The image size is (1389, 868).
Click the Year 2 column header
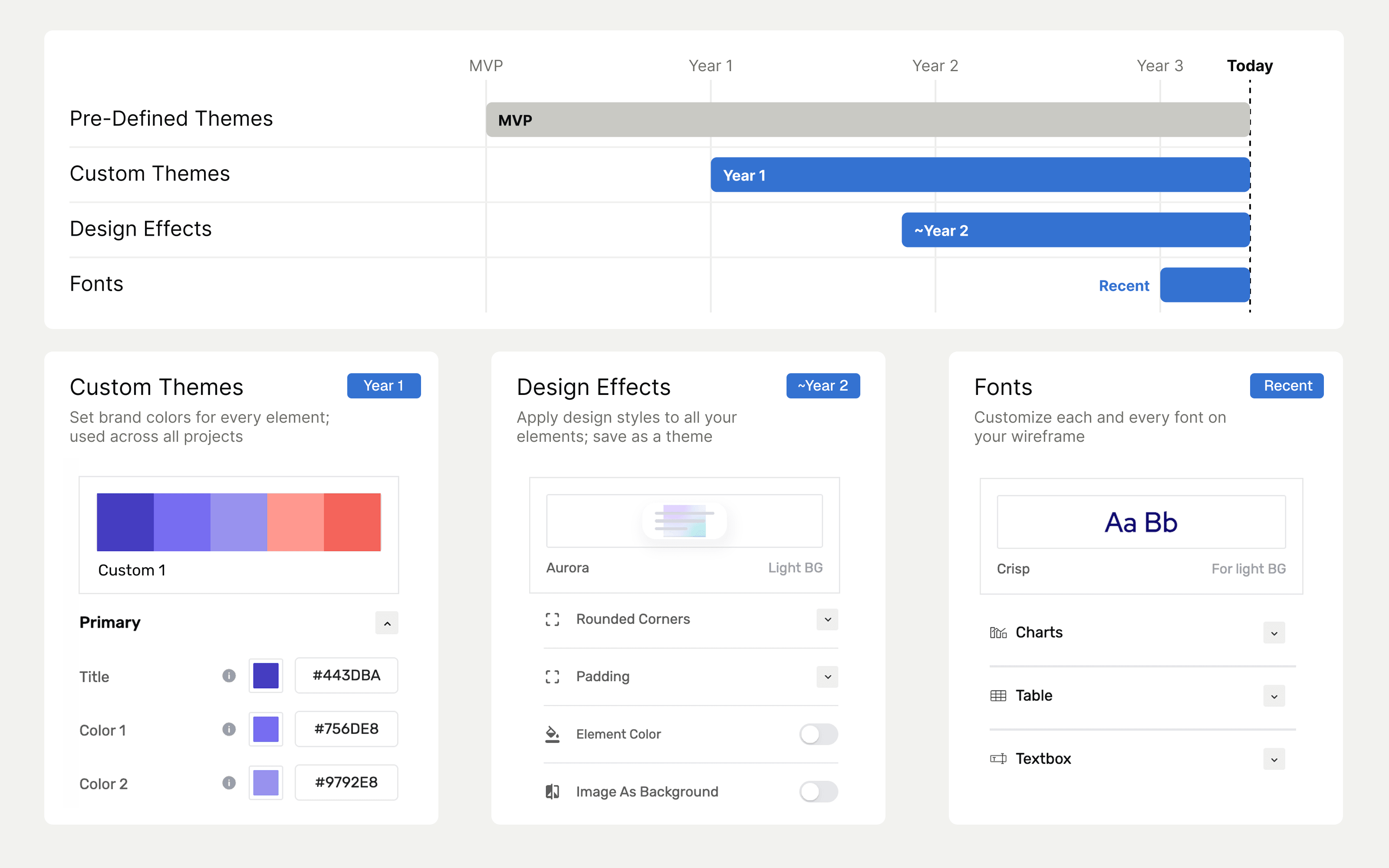tap(935, 66)
